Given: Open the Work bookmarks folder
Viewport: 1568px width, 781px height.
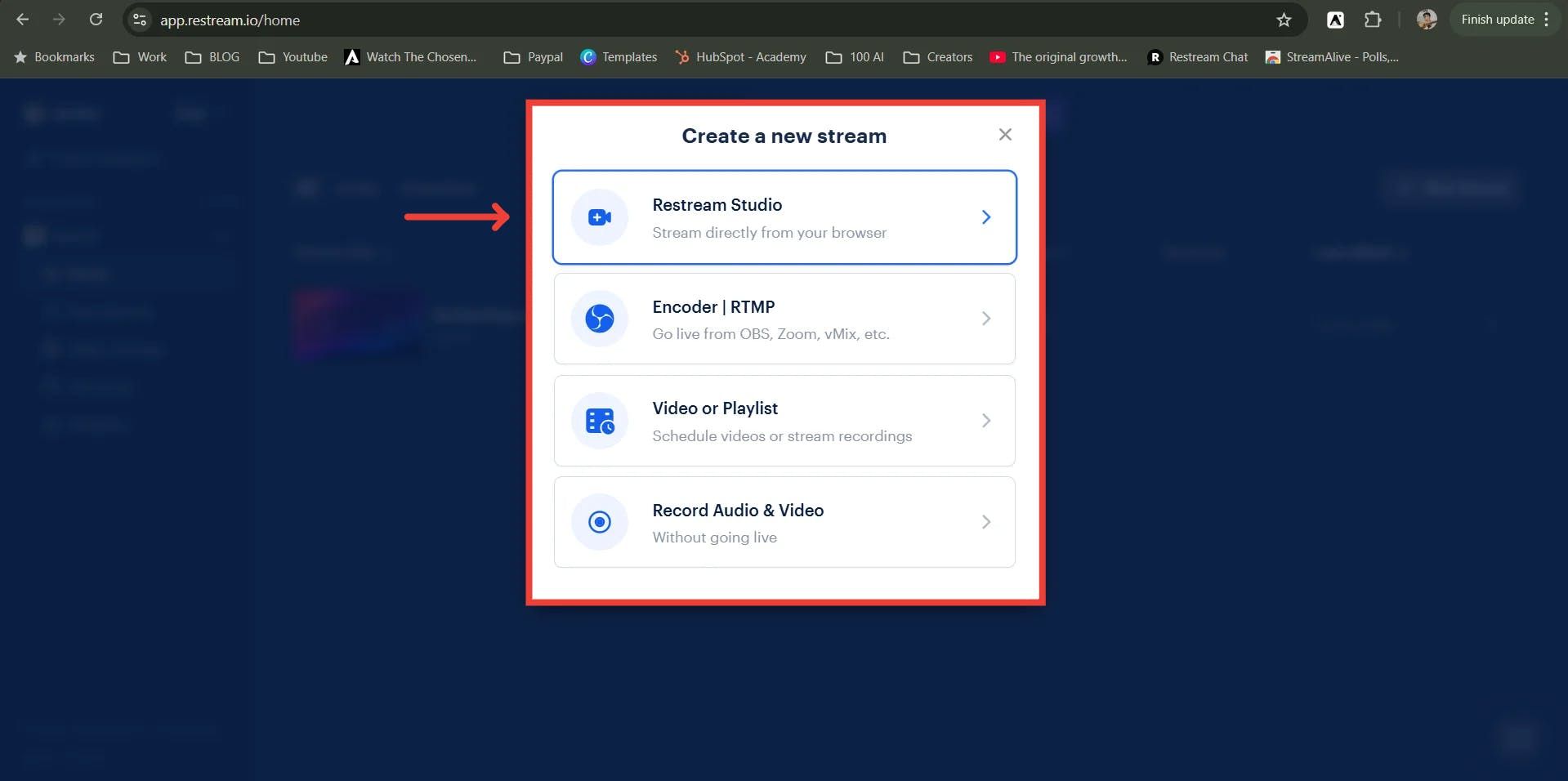Looking at the screenshot, I should pyautogui.click(x=140, y=57).
